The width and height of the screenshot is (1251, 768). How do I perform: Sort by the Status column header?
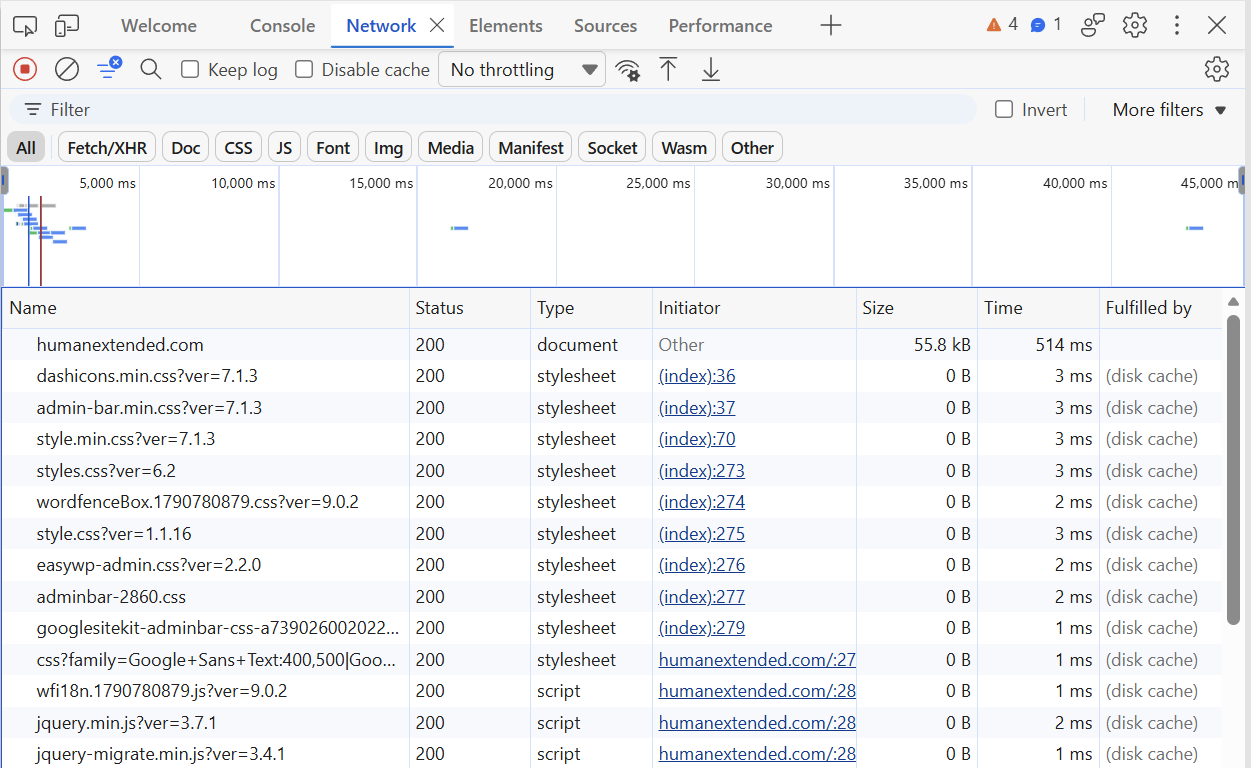470,308
